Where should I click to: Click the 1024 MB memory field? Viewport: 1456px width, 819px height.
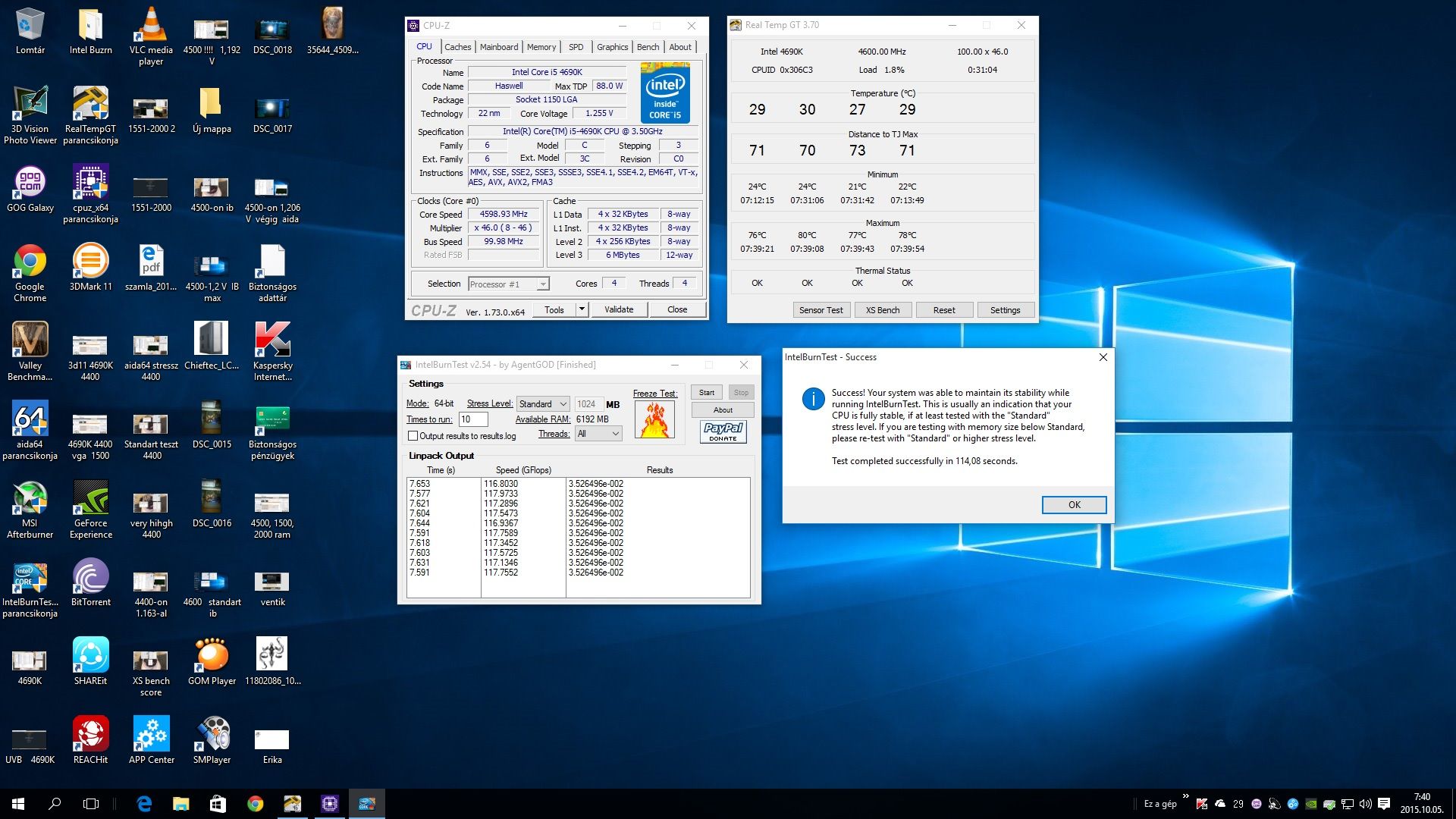click(x=588, y=404)
